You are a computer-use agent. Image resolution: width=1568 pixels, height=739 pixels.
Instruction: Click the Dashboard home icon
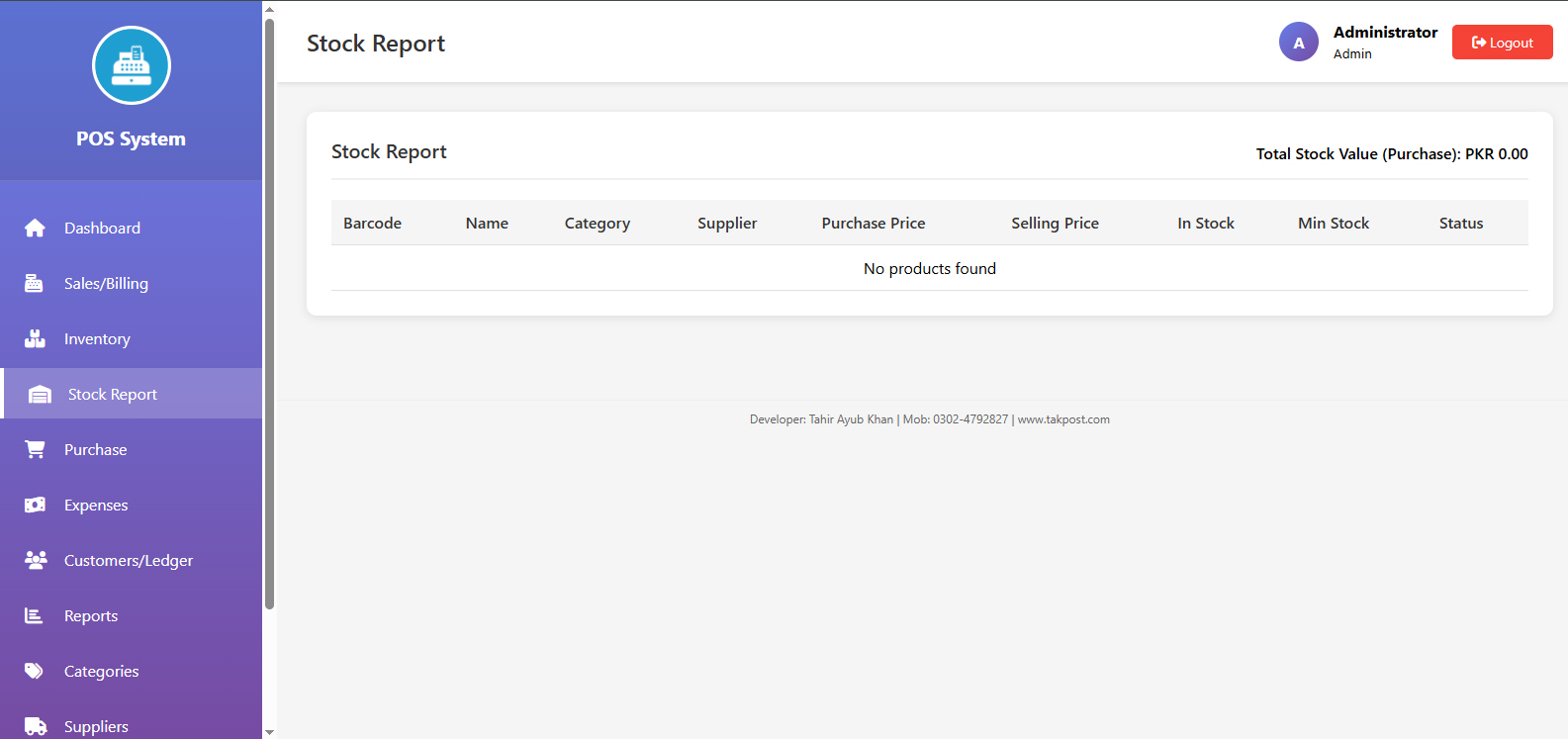pos(35,229)
